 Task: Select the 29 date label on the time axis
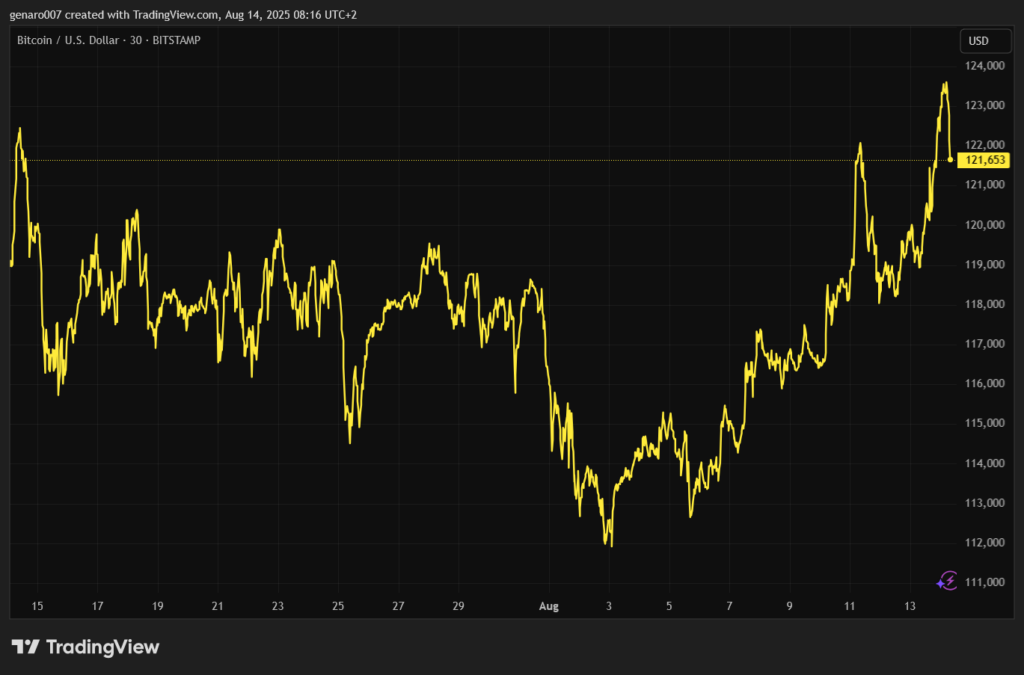(x=458, y=606)
